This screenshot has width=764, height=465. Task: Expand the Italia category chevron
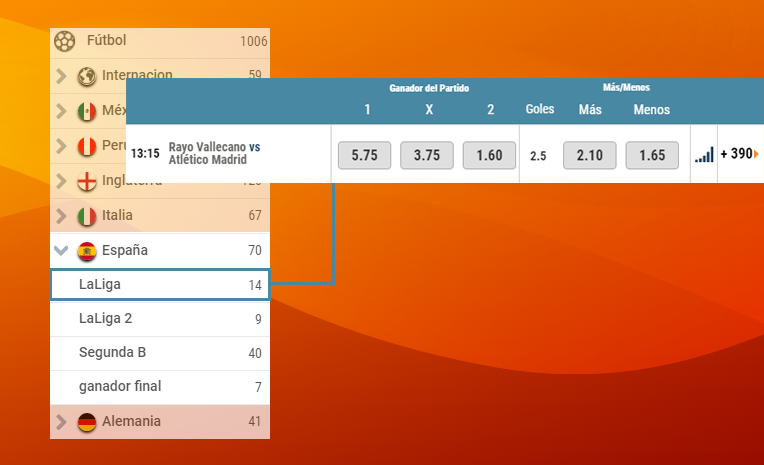[x=61, y=215]
